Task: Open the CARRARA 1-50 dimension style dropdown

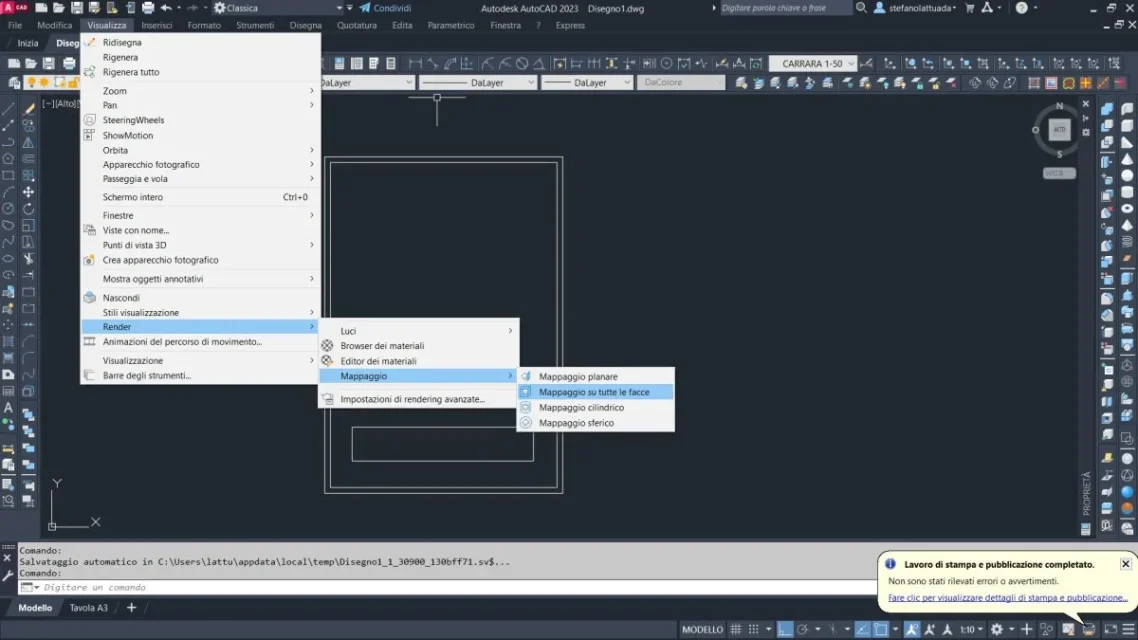Action: click(813, 63)
